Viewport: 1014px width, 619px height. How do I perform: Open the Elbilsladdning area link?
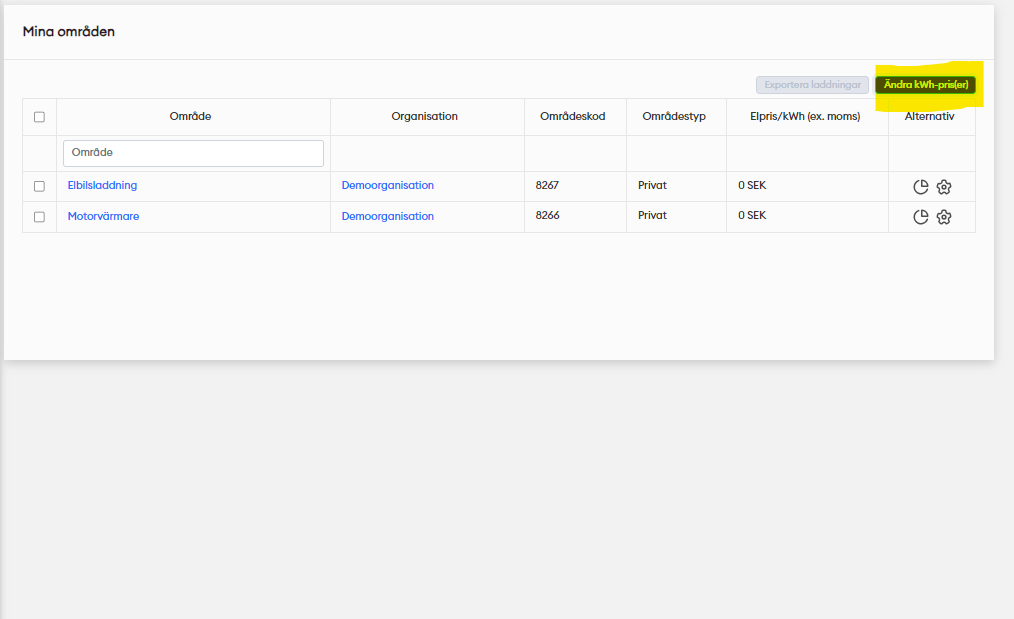pos(102,186)
